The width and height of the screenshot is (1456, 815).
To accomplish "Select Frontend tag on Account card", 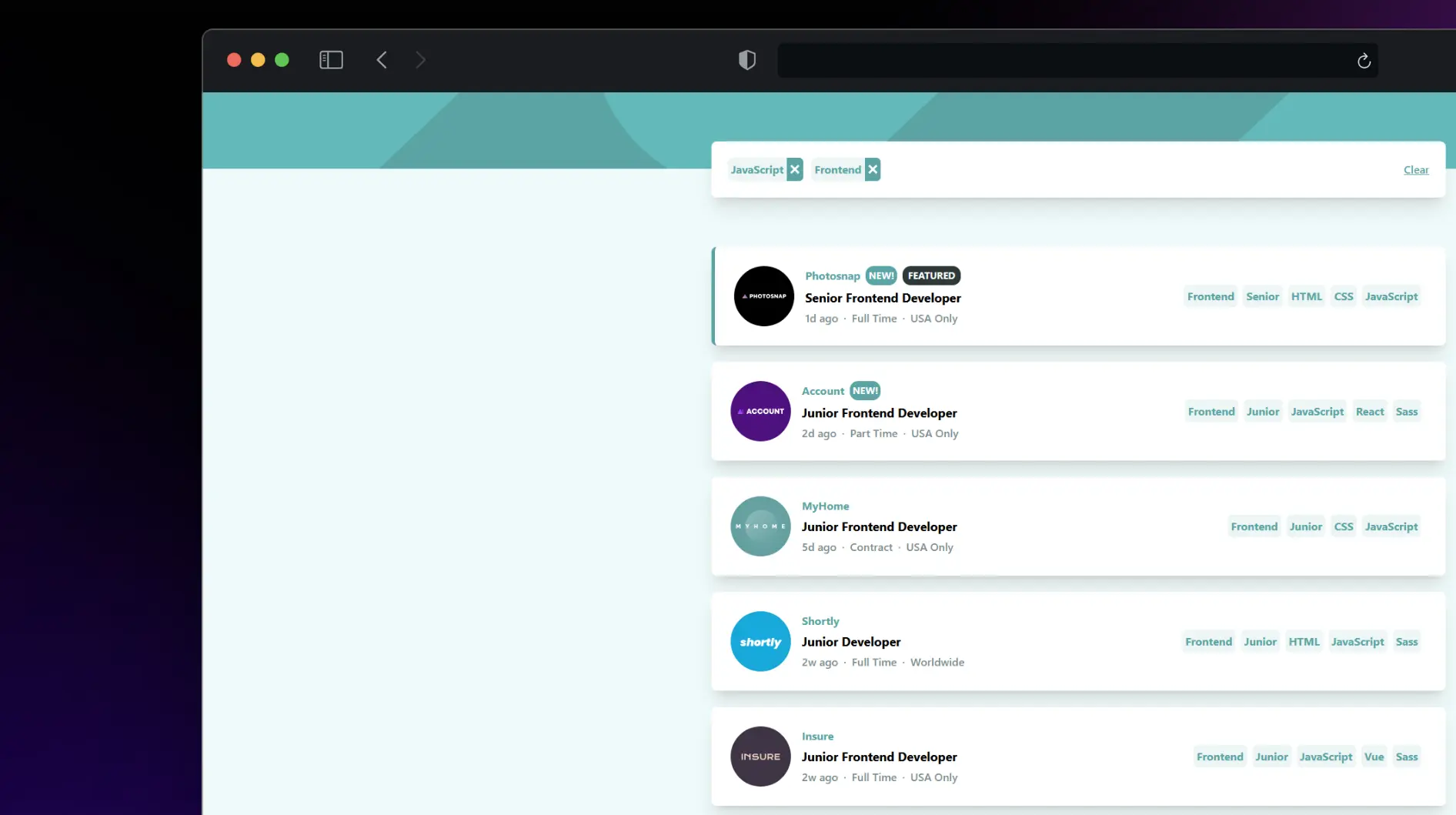I will 1211,411.
